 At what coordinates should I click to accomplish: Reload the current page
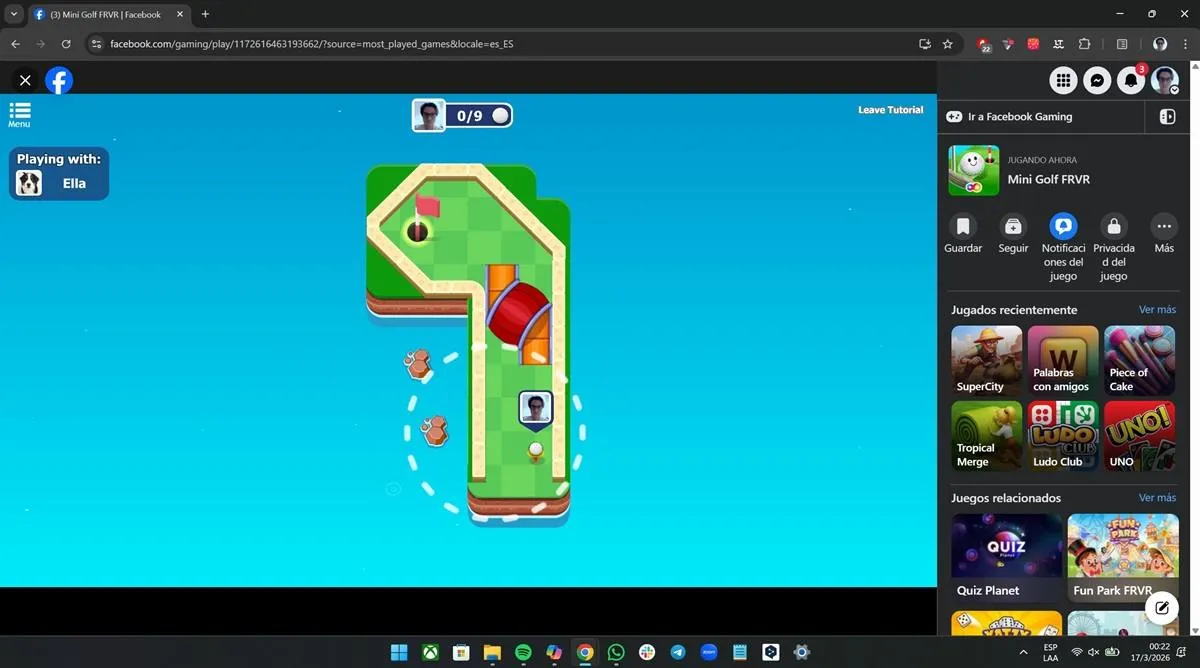(66, 44)
